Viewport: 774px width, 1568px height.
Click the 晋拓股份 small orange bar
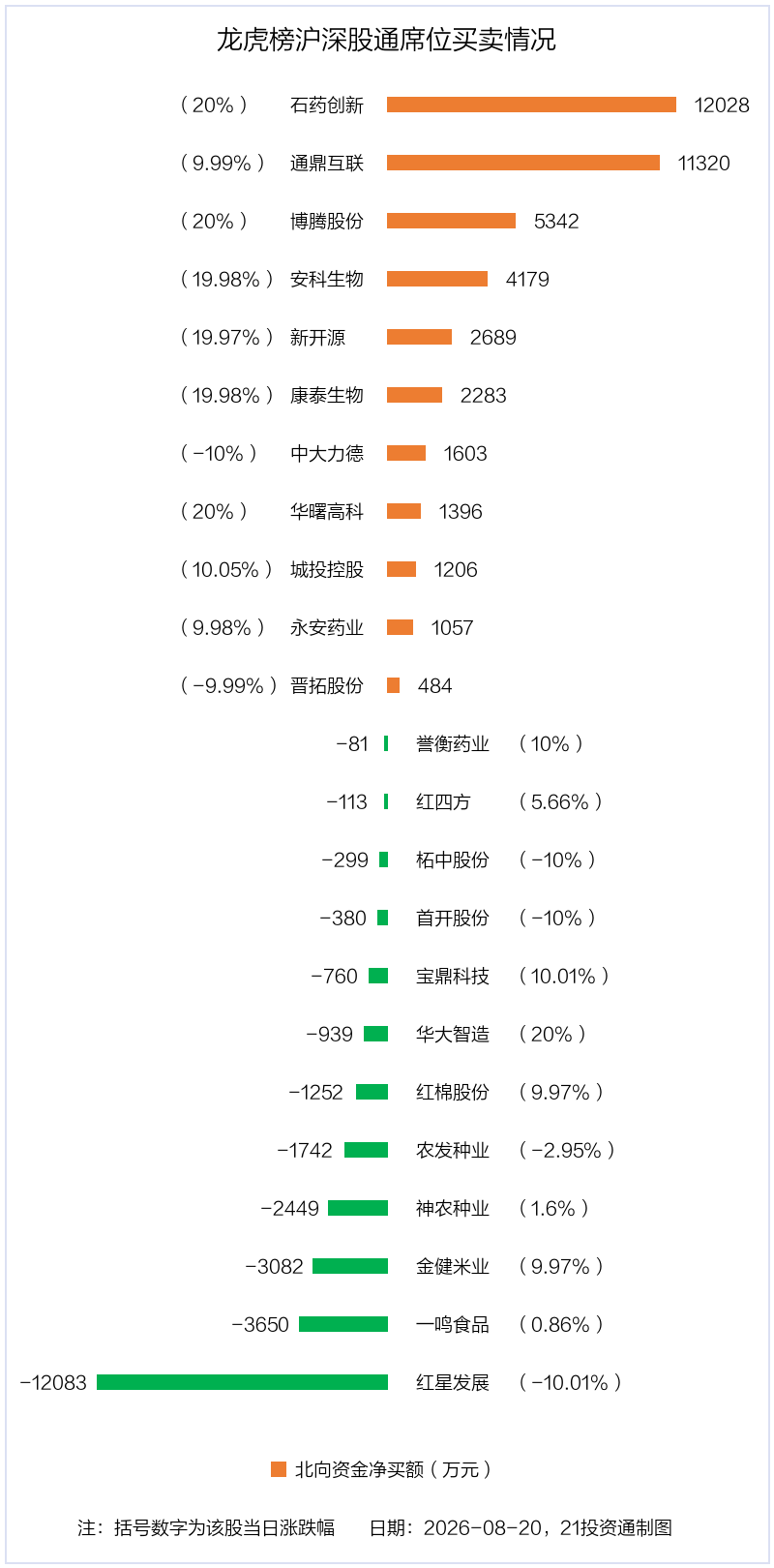tap(393, 685)
